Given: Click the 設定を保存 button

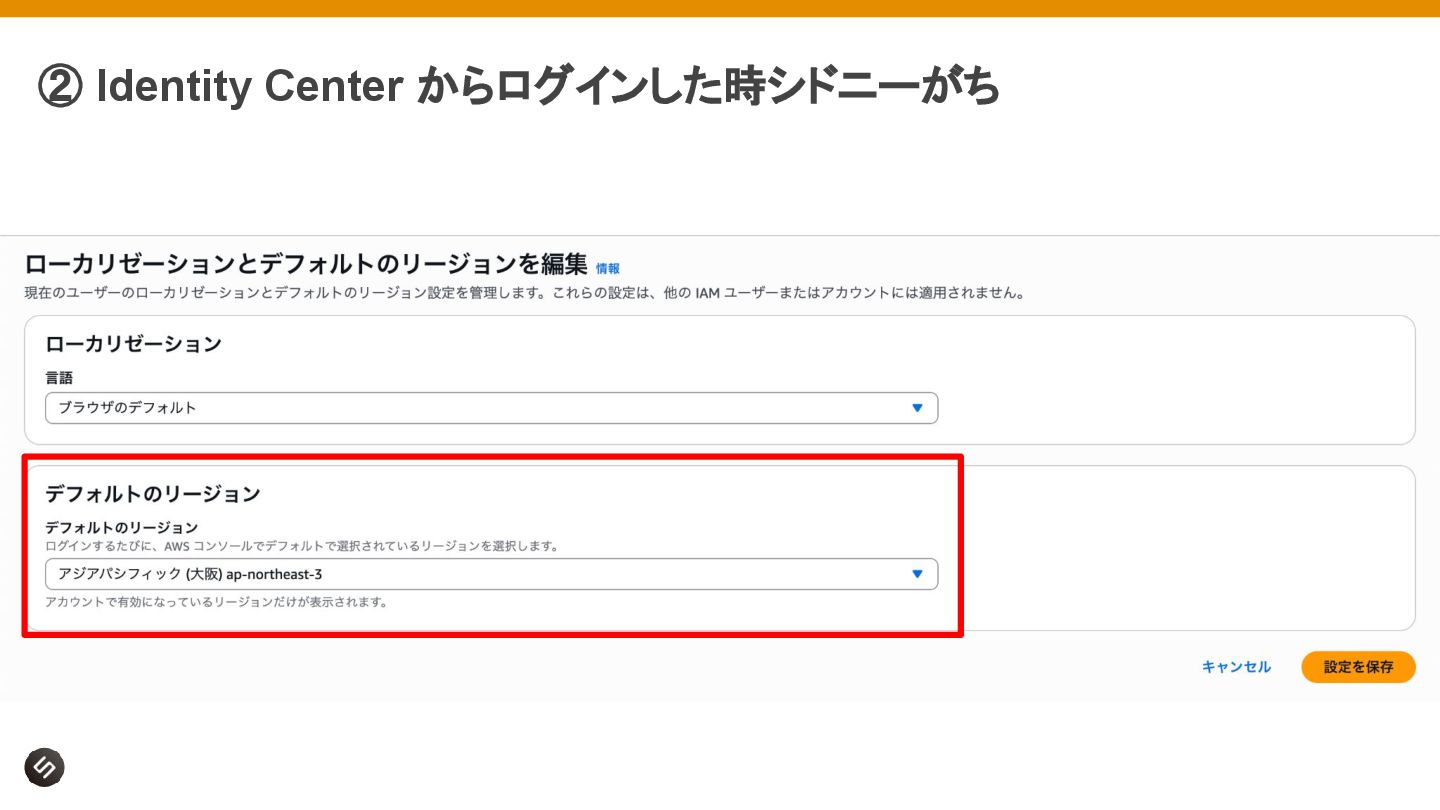Looking at the screenshot, I should 1358,667.
